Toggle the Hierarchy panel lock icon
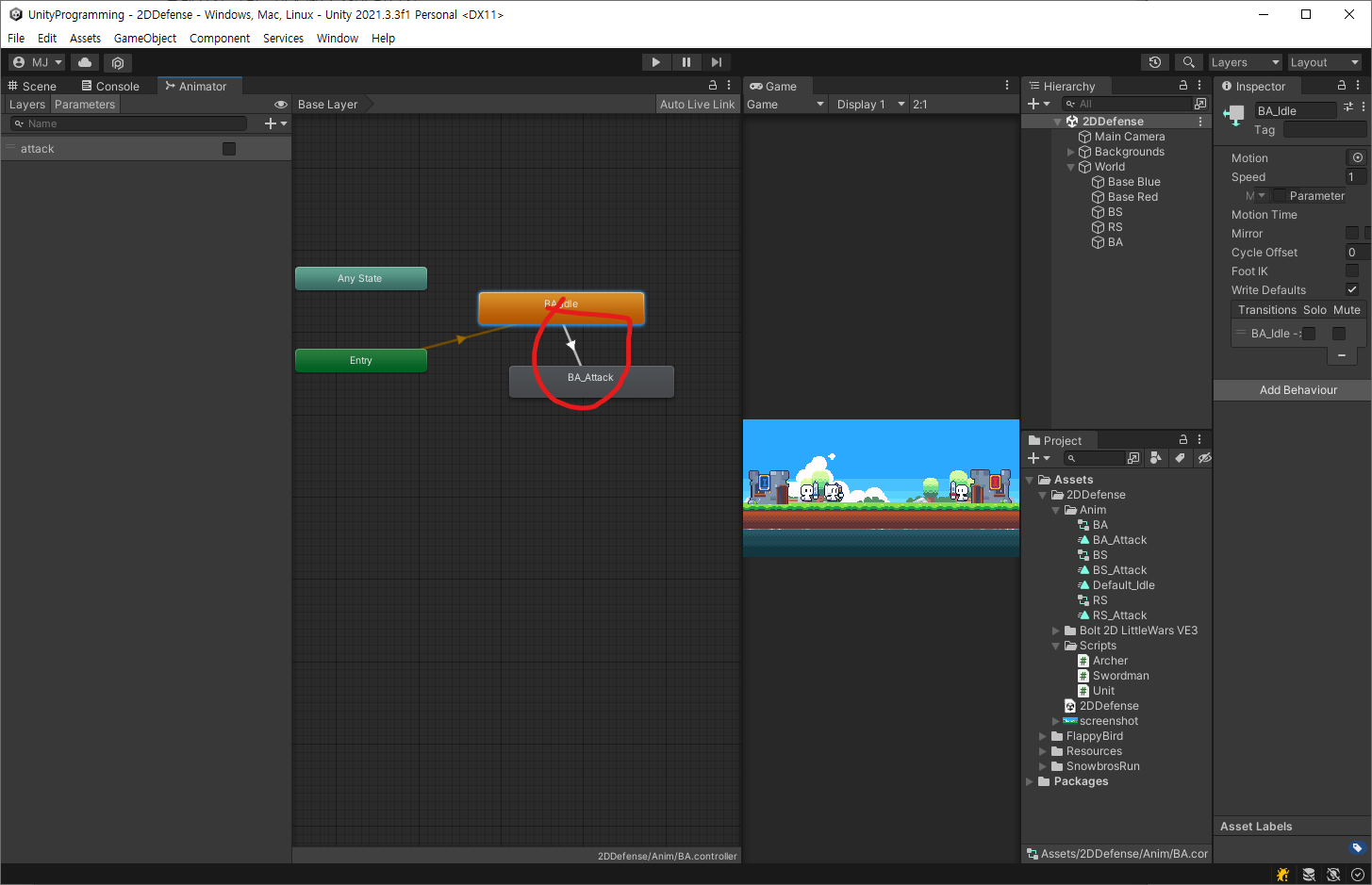This screenshot has height=885, width=1372. point(1183,85)
